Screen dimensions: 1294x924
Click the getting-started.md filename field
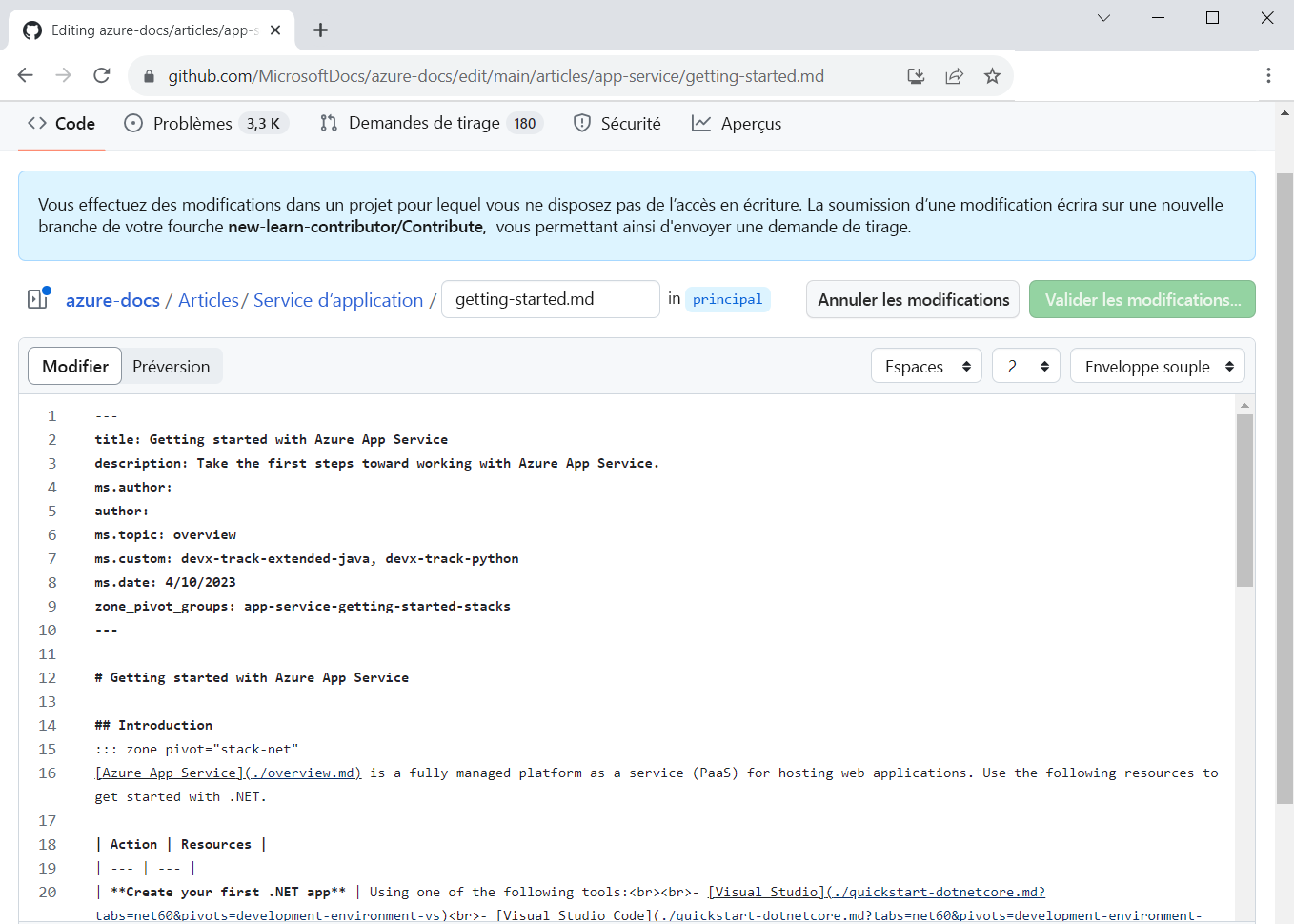pos(550,298)
